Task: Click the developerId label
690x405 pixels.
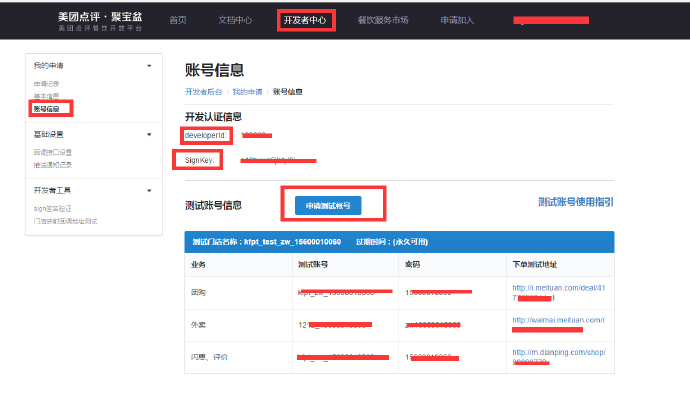Action: tap(206, 135)
